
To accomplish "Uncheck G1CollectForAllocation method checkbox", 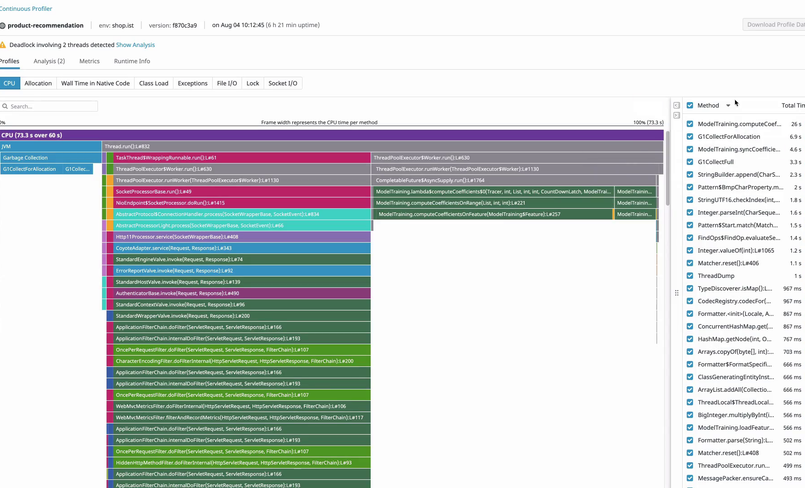I will [689, 136].
